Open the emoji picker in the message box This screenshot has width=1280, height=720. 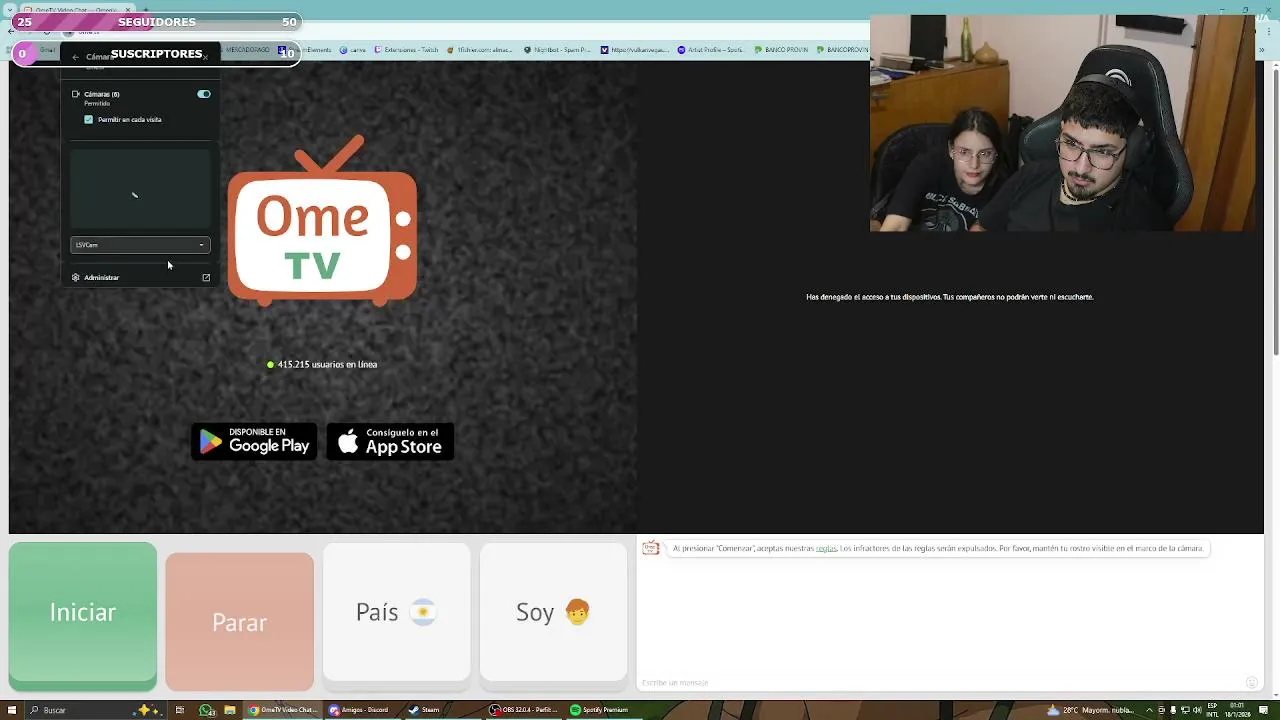(1251, 682)
